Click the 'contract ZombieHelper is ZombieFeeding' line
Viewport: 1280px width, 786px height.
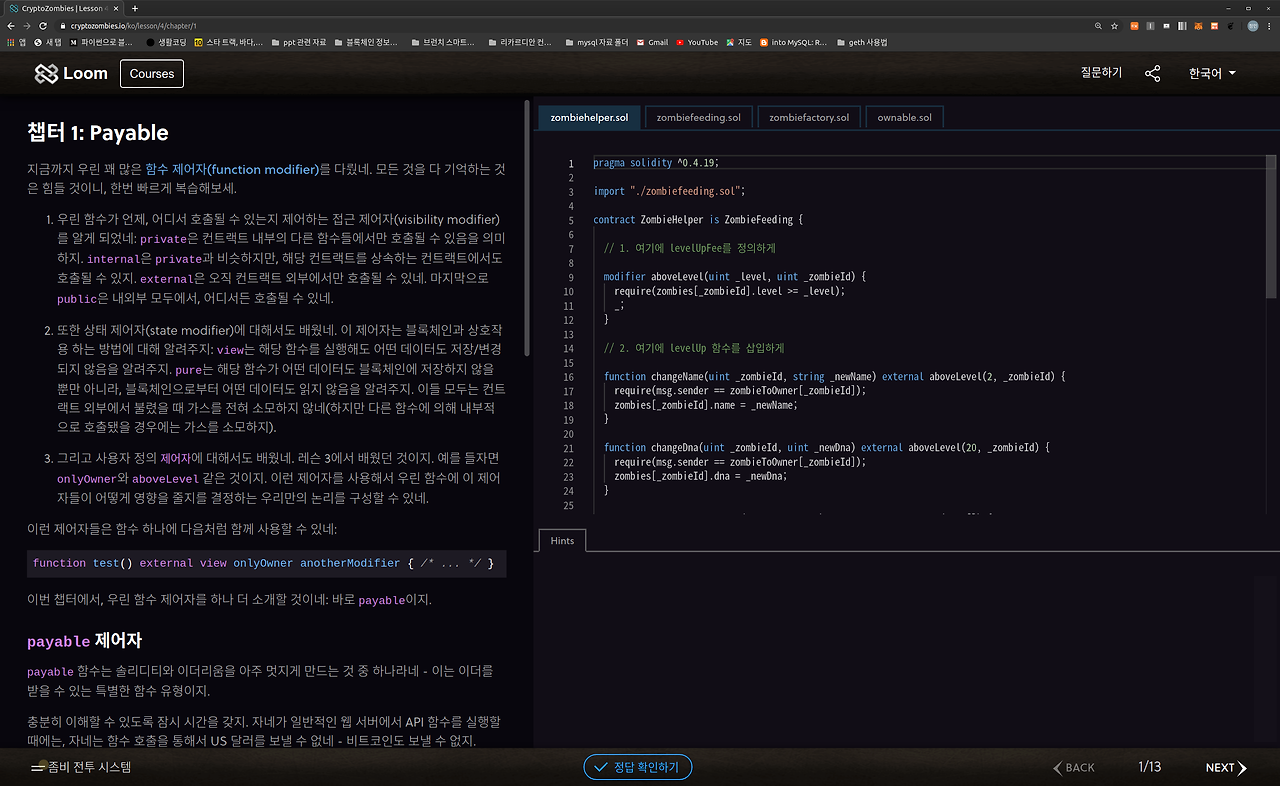pos(698,220)
